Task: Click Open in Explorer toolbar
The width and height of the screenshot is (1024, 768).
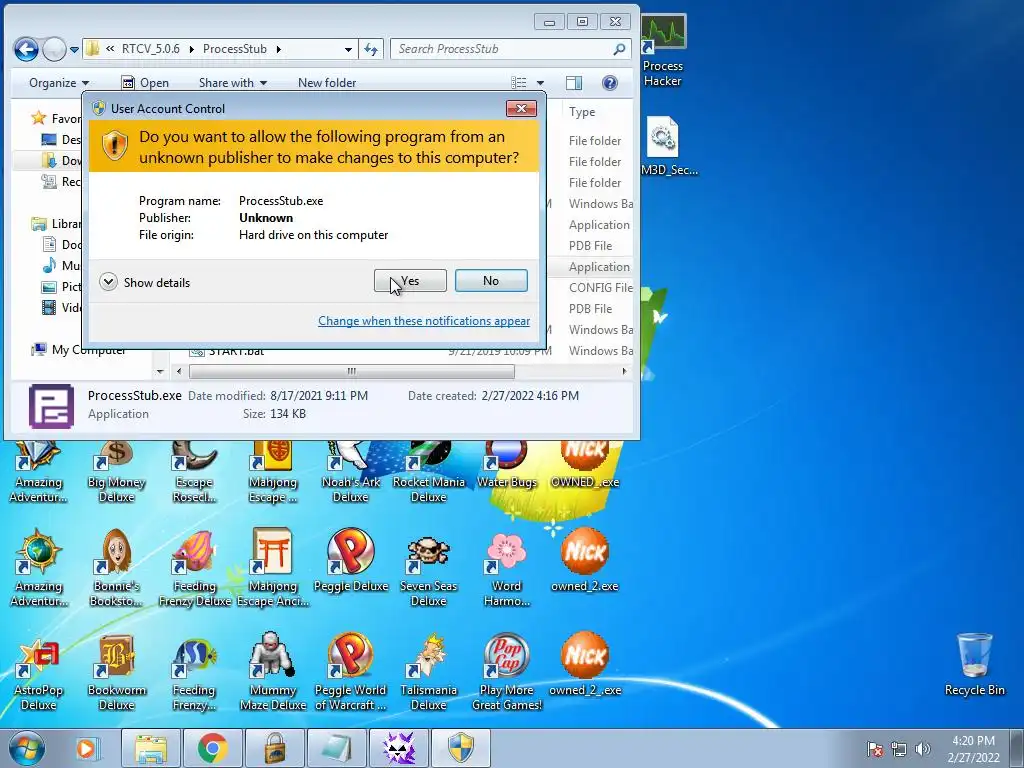Action: (x=145, y=83)
